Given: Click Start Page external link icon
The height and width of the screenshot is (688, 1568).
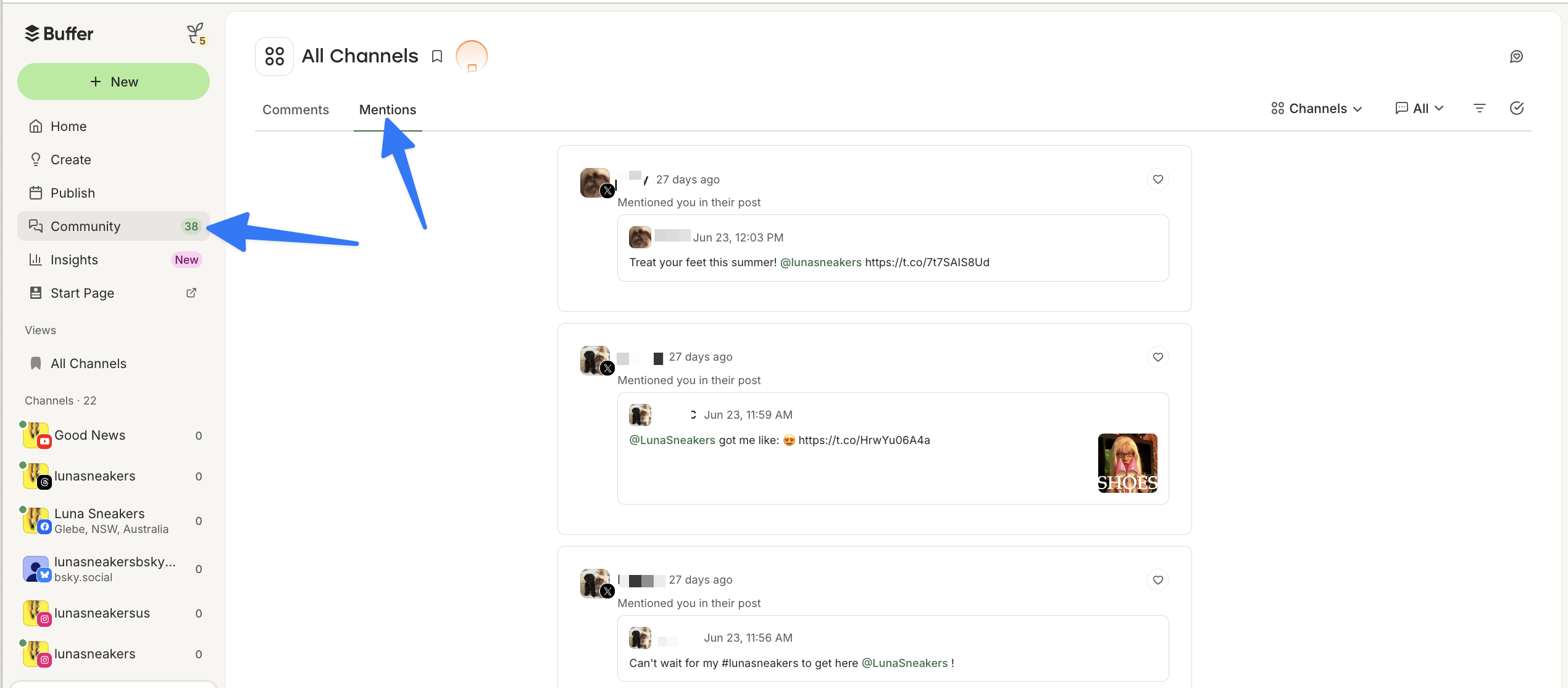Looking at the screenshot, I should [x=191, y=293].
